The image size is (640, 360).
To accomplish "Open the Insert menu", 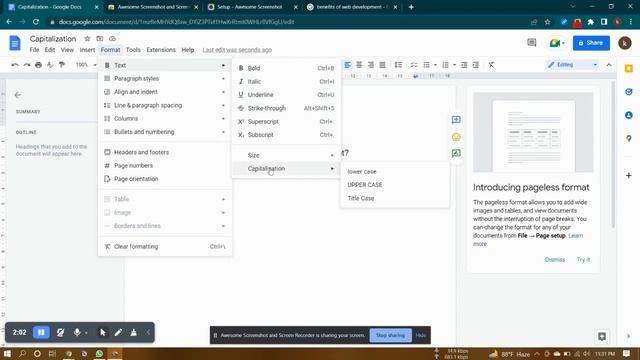I will (87, 50).
